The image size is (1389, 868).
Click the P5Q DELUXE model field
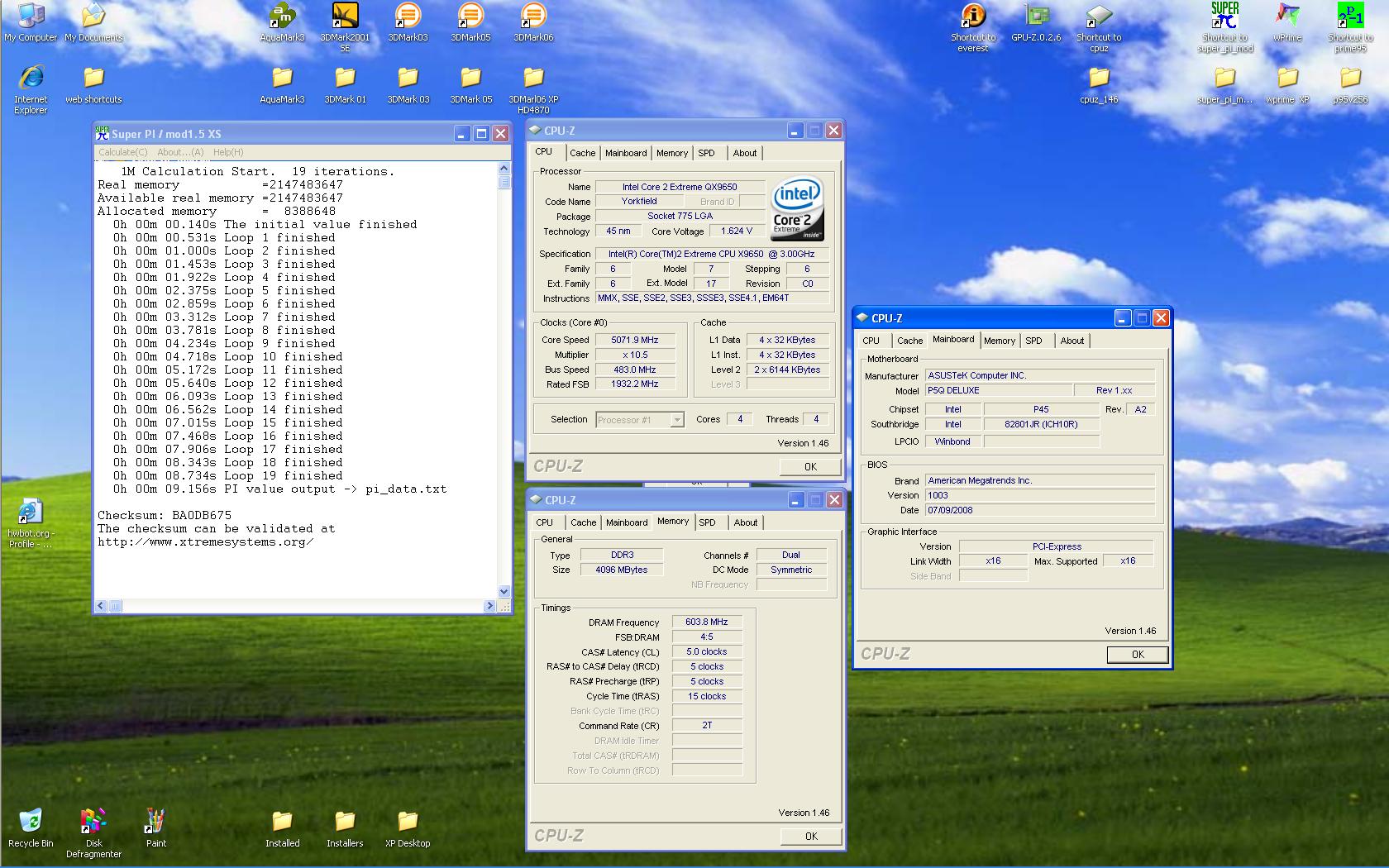(998, 390)
